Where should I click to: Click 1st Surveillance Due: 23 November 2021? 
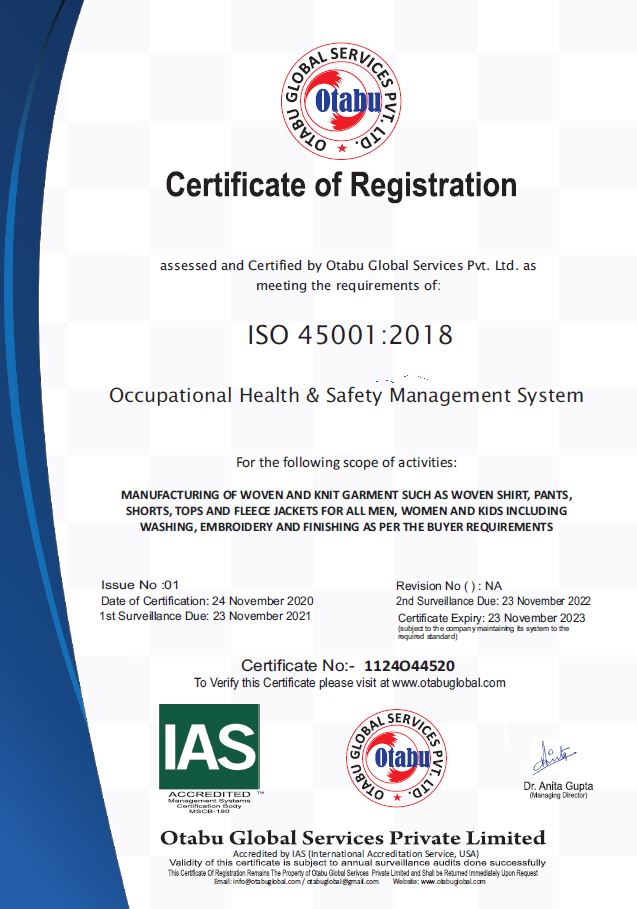(205, 616)
